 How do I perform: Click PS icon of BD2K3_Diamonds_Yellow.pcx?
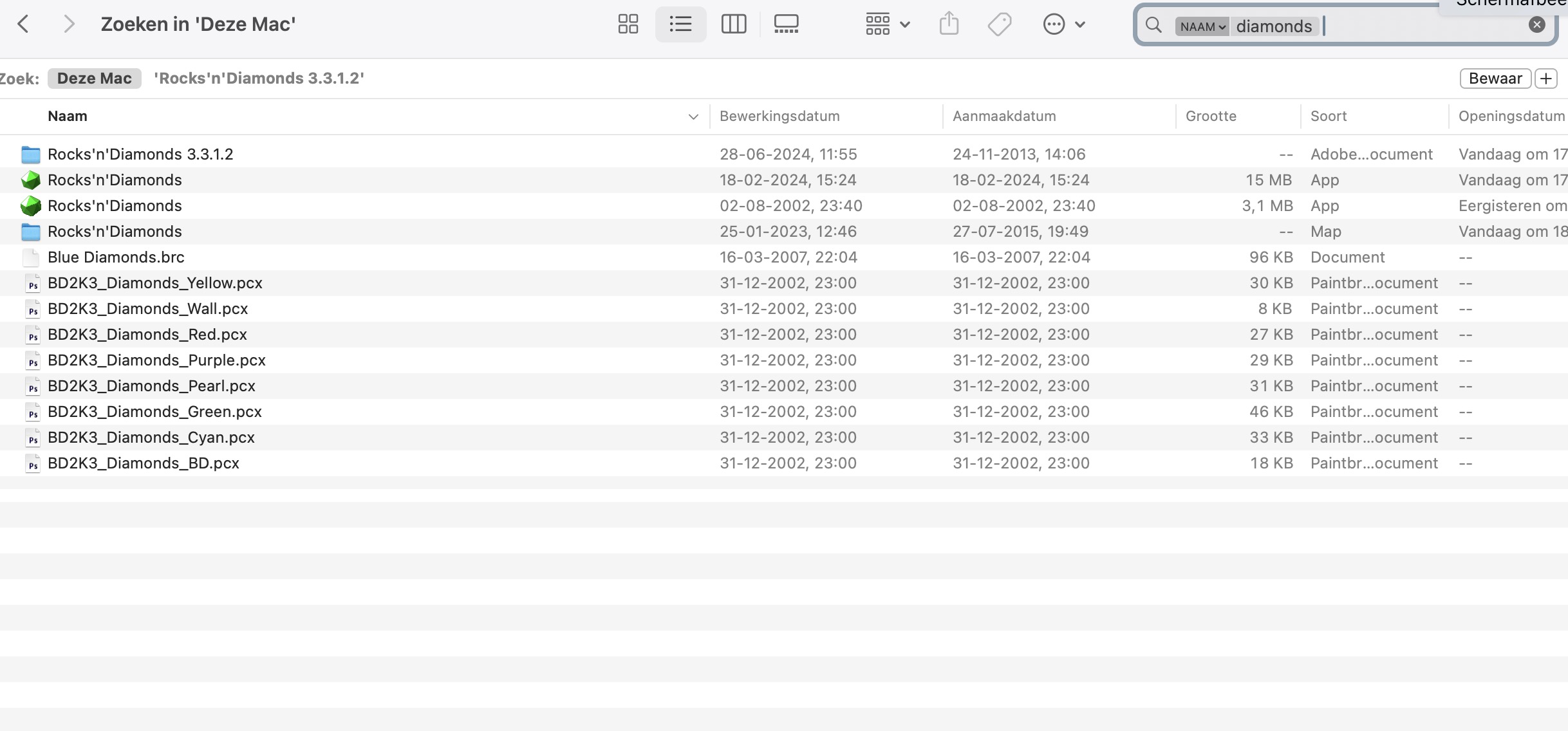coord(32,283)
